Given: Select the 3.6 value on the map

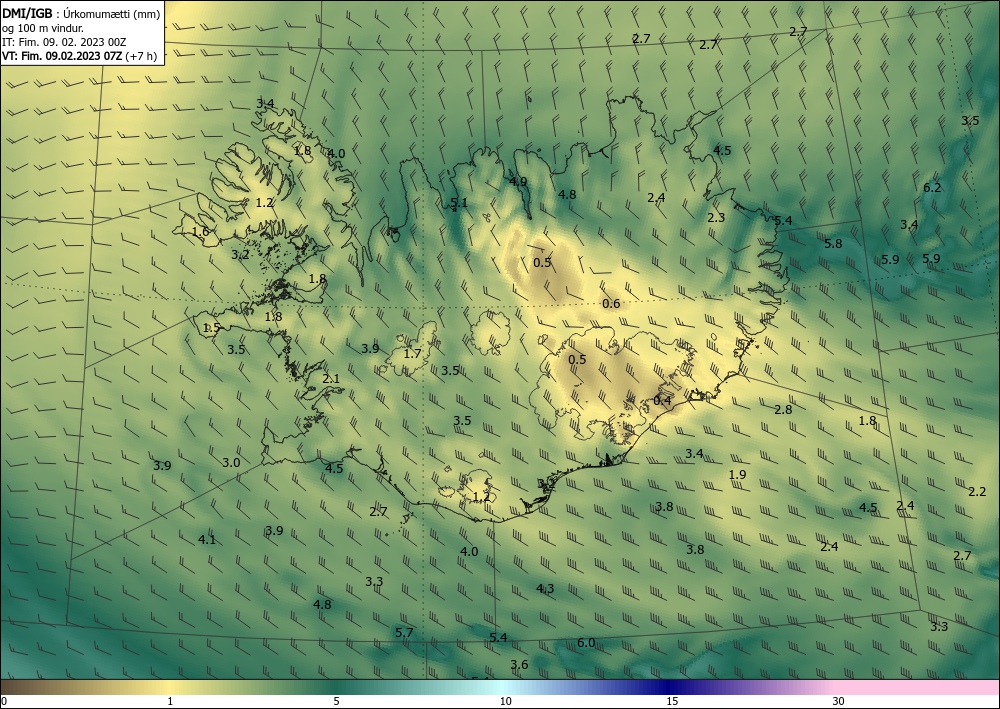Looking at the screenshot, I should point(519,664).
